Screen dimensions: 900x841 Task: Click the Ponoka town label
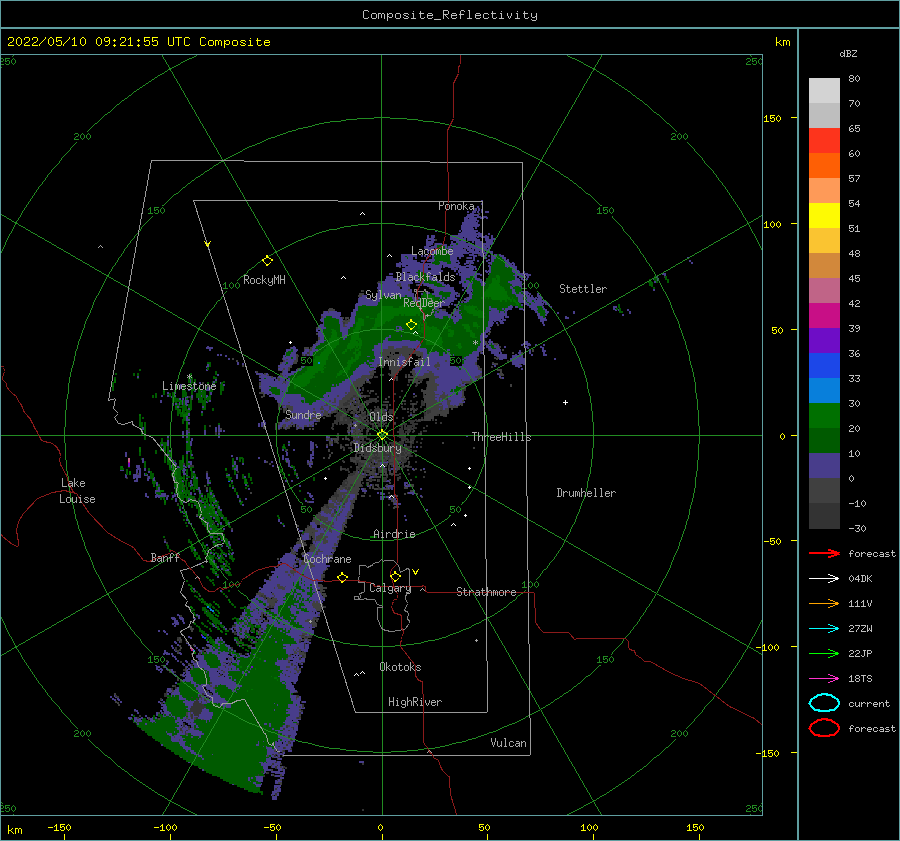tap(456, 206)
